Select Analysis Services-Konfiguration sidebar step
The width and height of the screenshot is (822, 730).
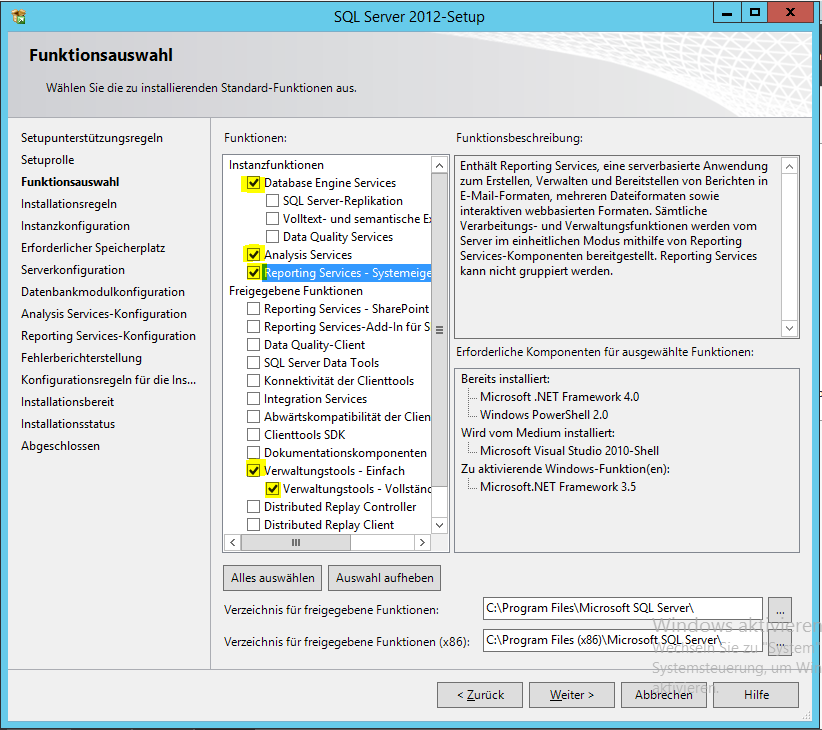pos(104,314)
